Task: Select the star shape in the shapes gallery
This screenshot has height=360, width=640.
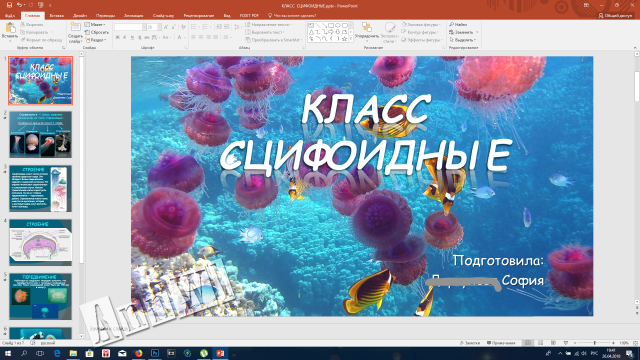Action: (344, 39)
